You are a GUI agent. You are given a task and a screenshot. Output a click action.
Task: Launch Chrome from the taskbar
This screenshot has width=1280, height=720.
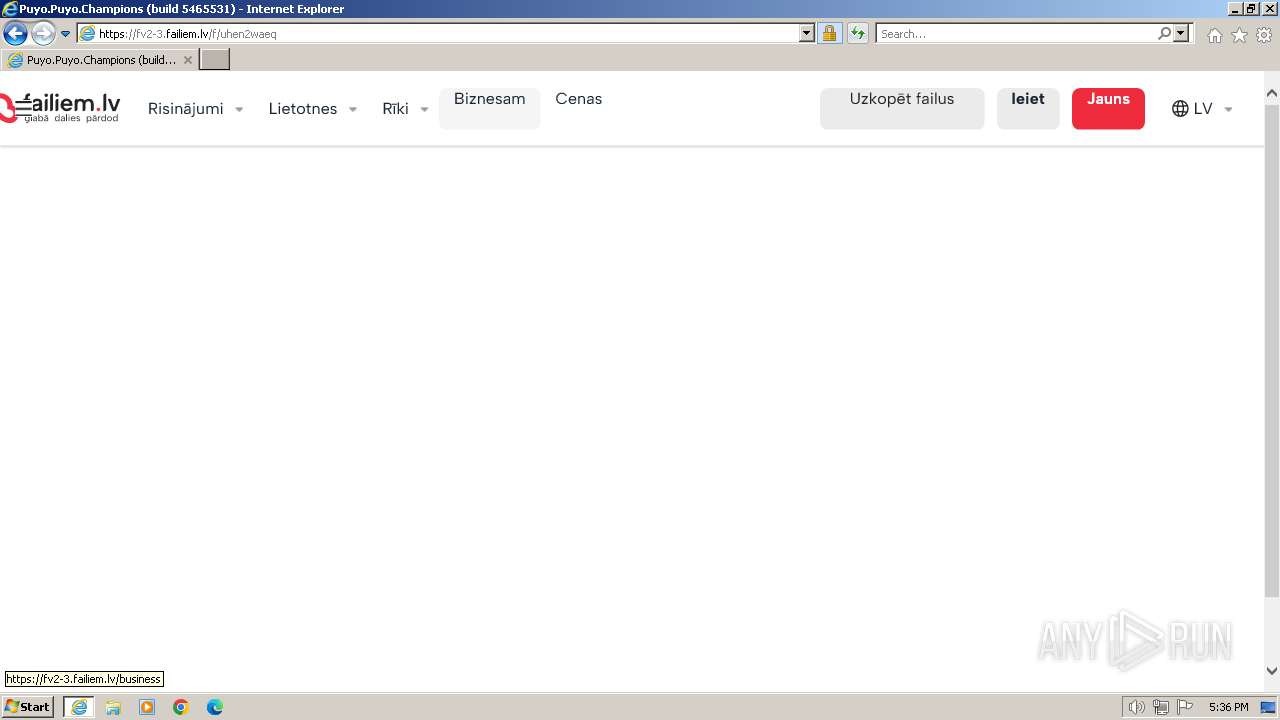(x=181, y=707)
